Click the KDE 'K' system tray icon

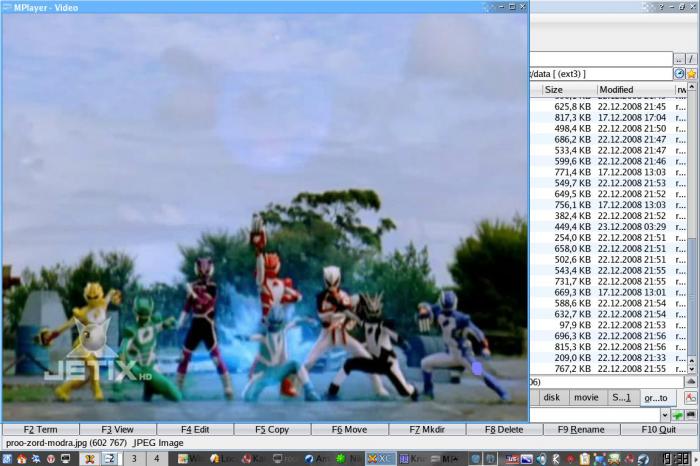[556, 459]
